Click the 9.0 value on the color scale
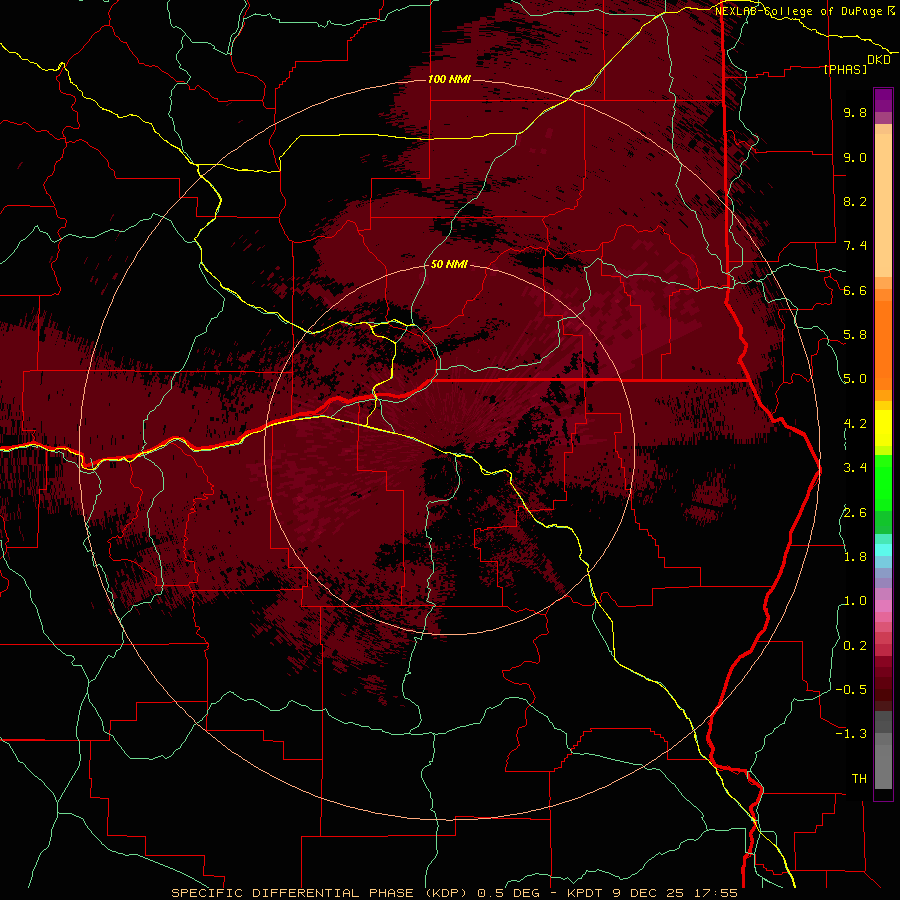 coord(855,157)
